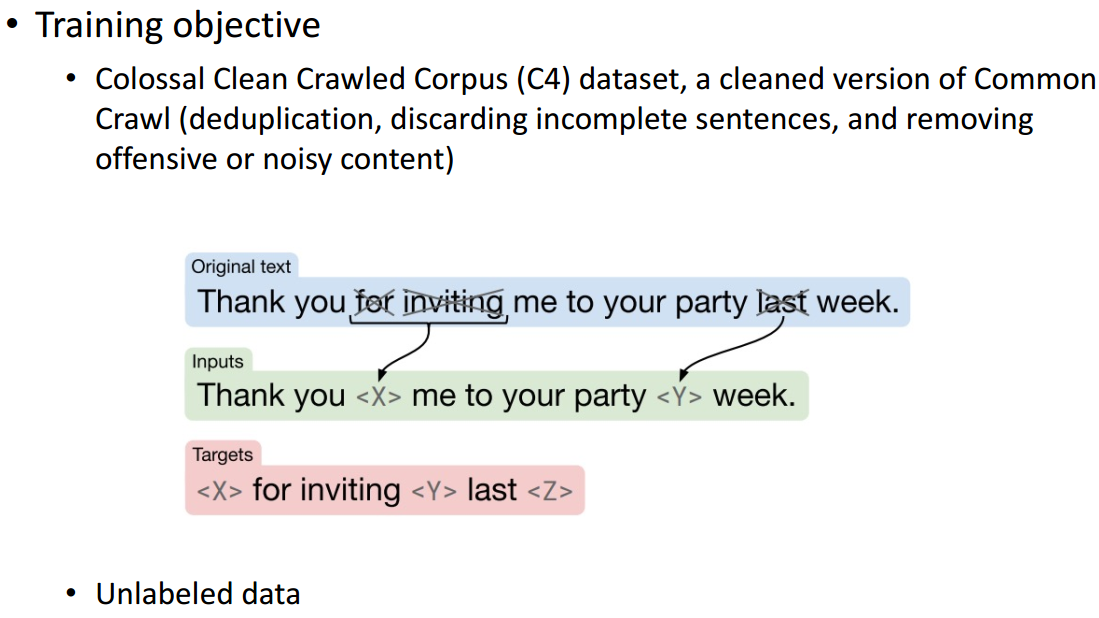Click the 'Unlabeled data' bullet text
The image size is (1099, 618).
coord(198,593)
